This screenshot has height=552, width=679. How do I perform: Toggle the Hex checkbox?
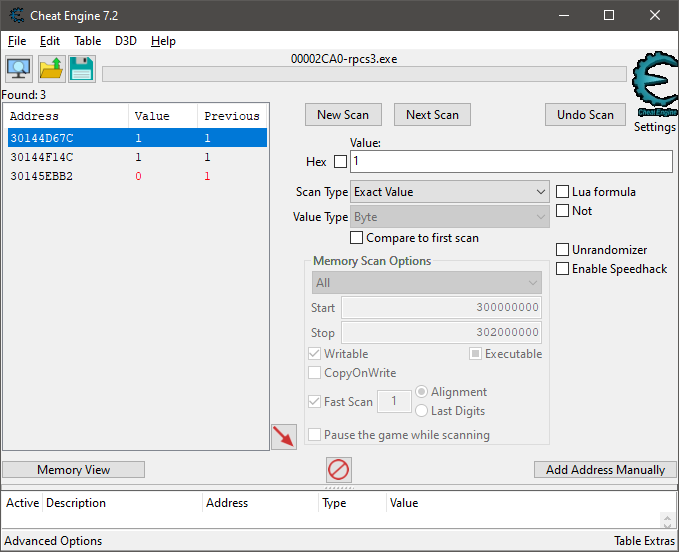340,162
